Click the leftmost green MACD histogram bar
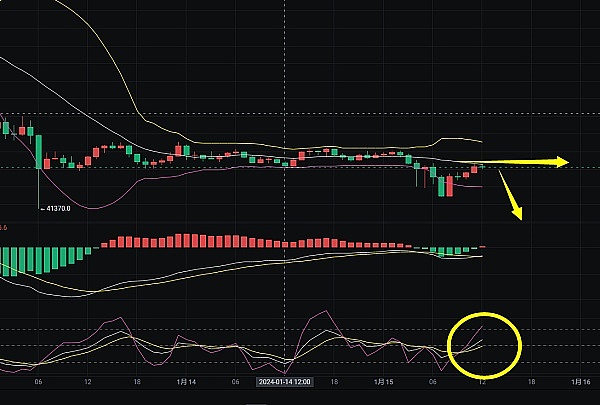This screenshot has height=405, width=600. pyautogui.click(x=4, y=262)
